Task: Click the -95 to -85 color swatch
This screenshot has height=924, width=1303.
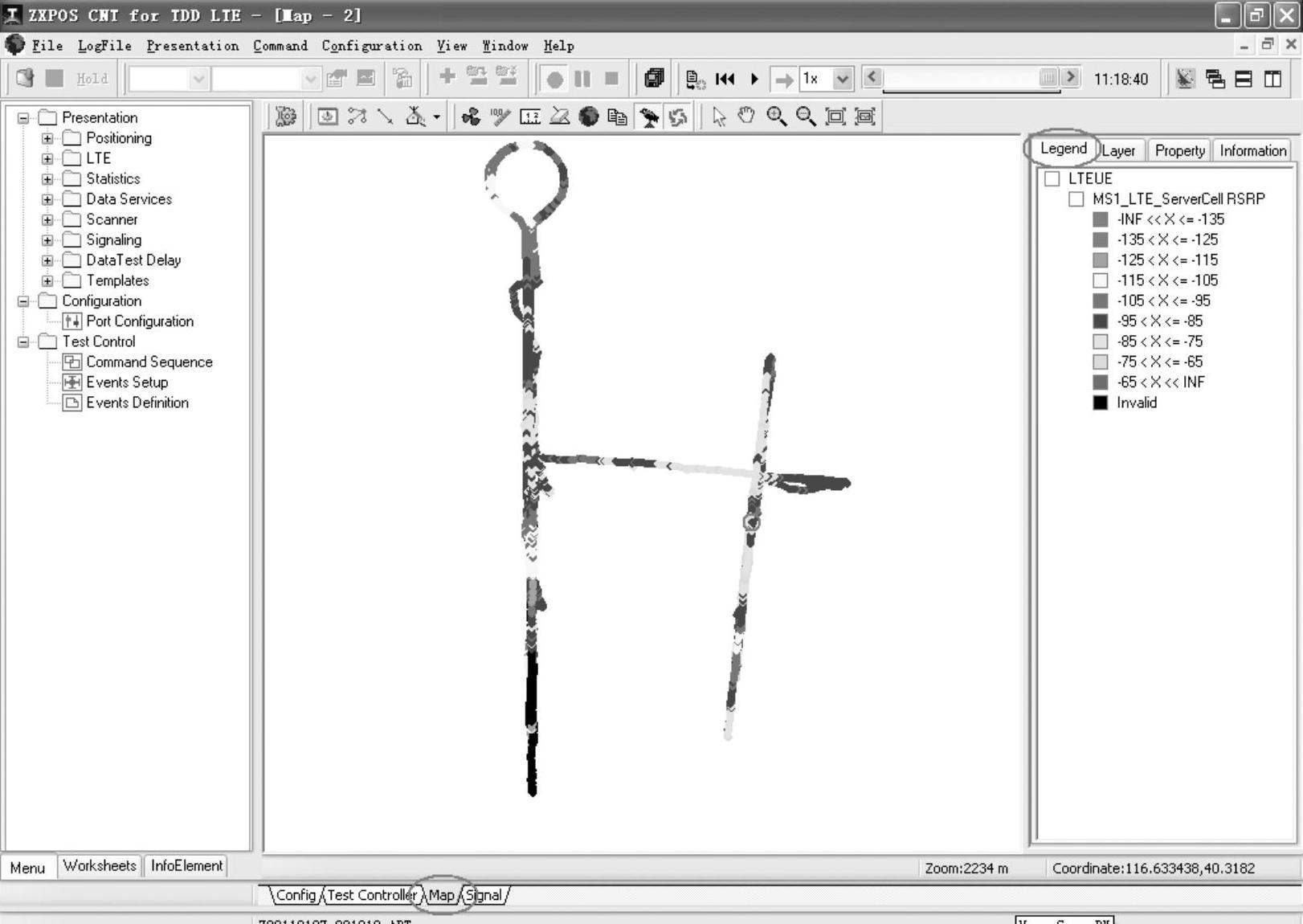Action: click(x=1101, y=321)
